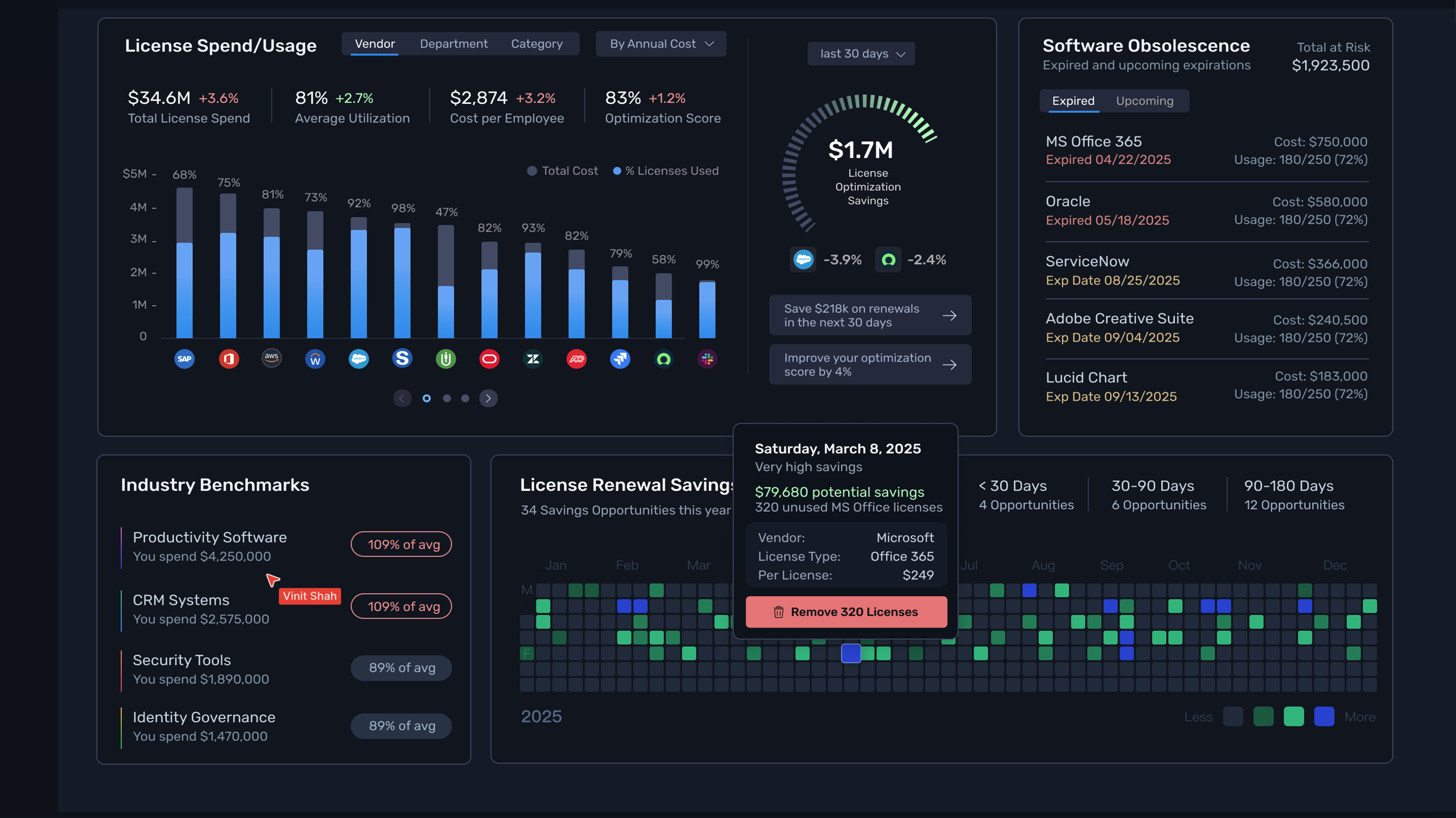Toggle % Licenses Used legend series

pos(666,171)
